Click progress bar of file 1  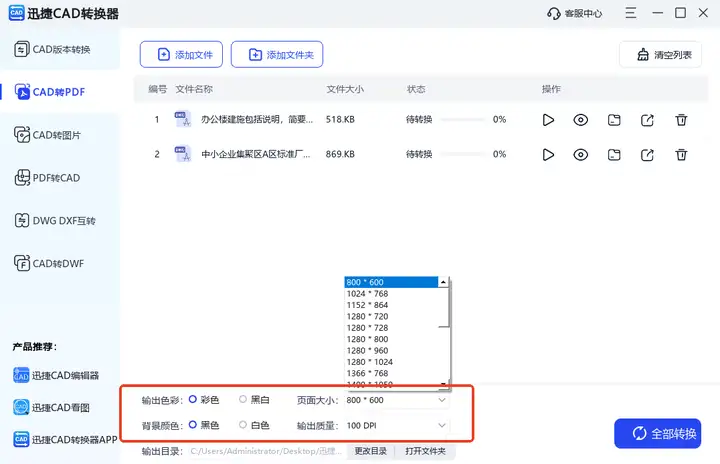(x=462, y=119)
